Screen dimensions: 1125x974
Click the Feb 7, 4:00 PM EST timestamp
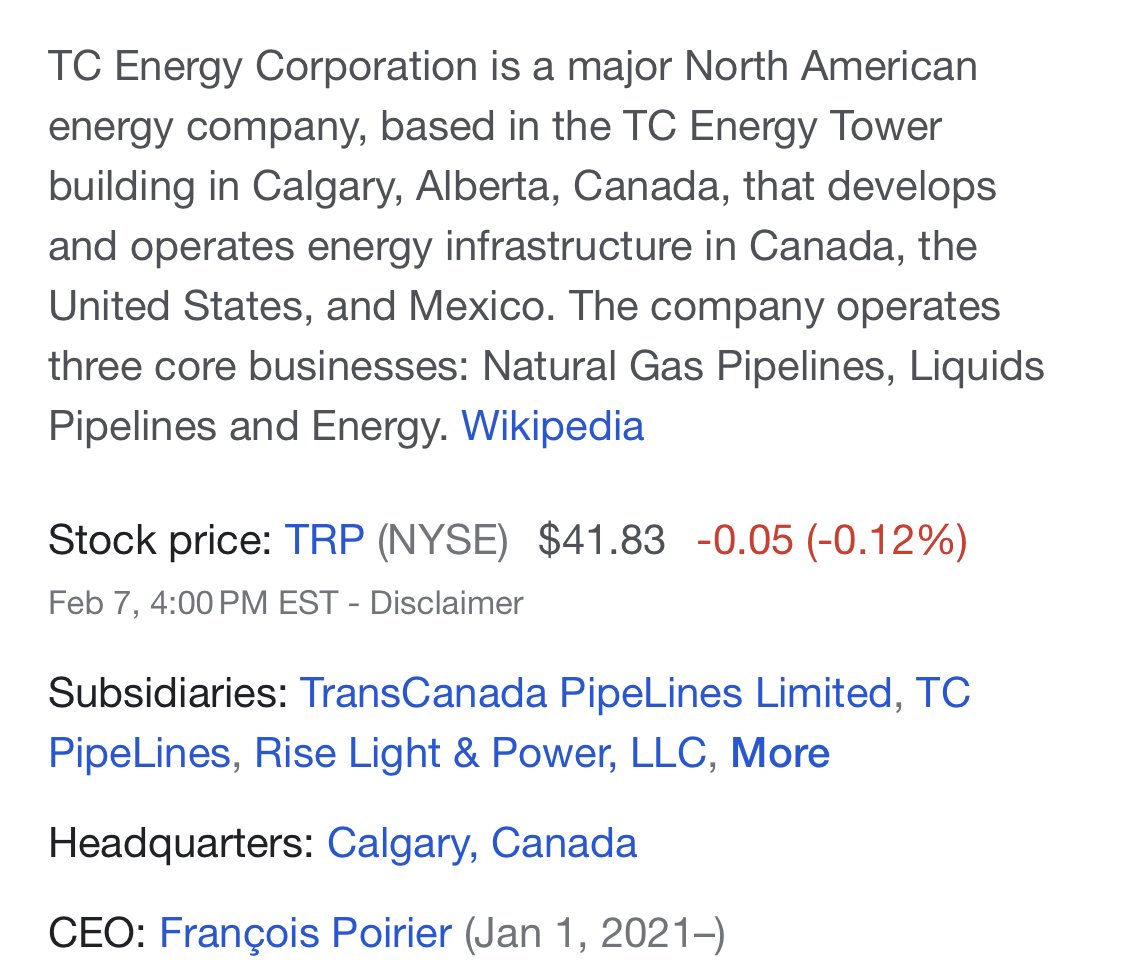193,603
